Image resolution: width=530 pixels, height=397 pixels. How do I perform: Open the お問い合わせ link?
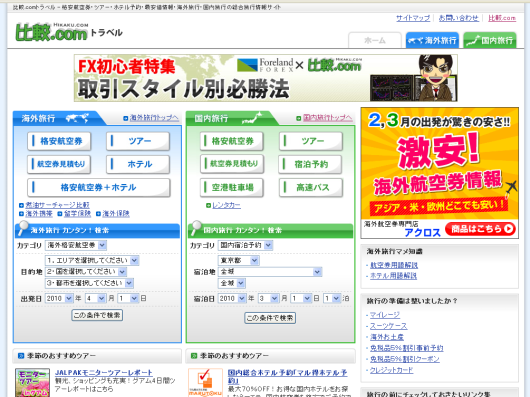459,18
